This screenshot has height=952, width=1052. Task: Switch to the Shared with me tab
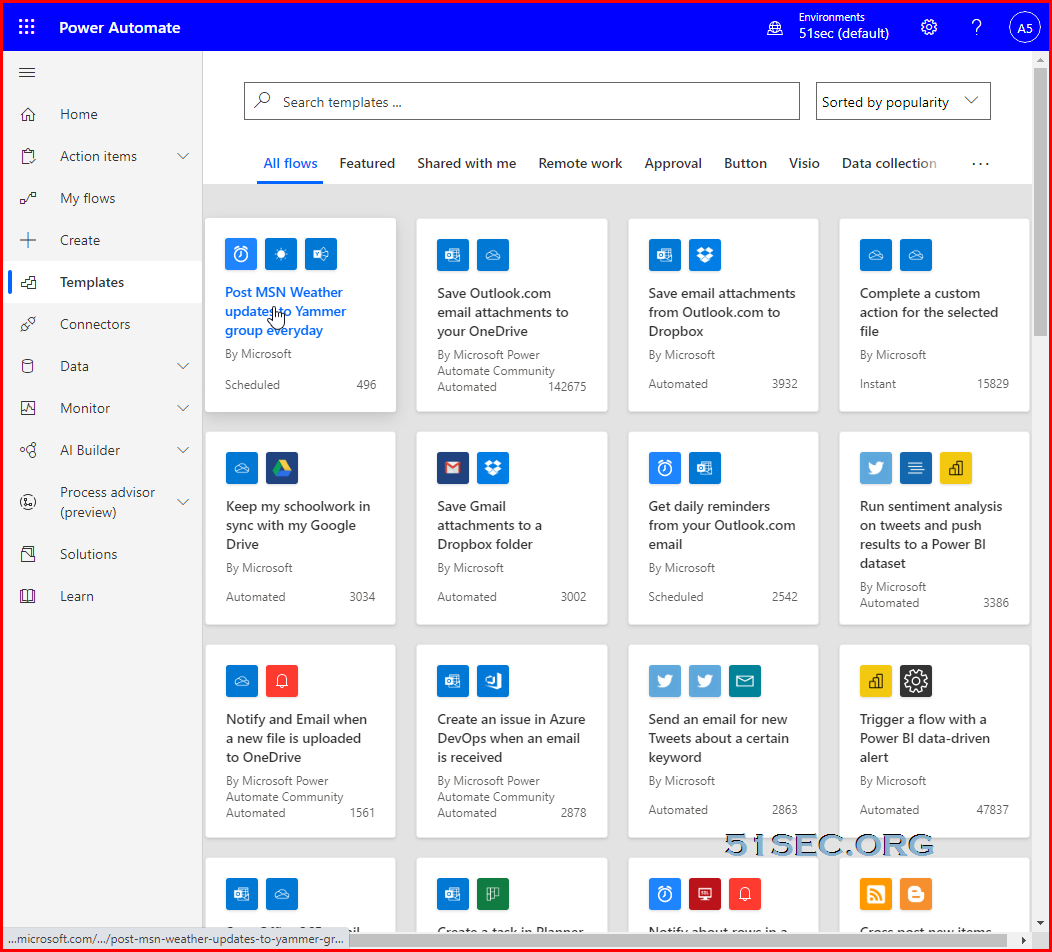click(x=466, y=163)
